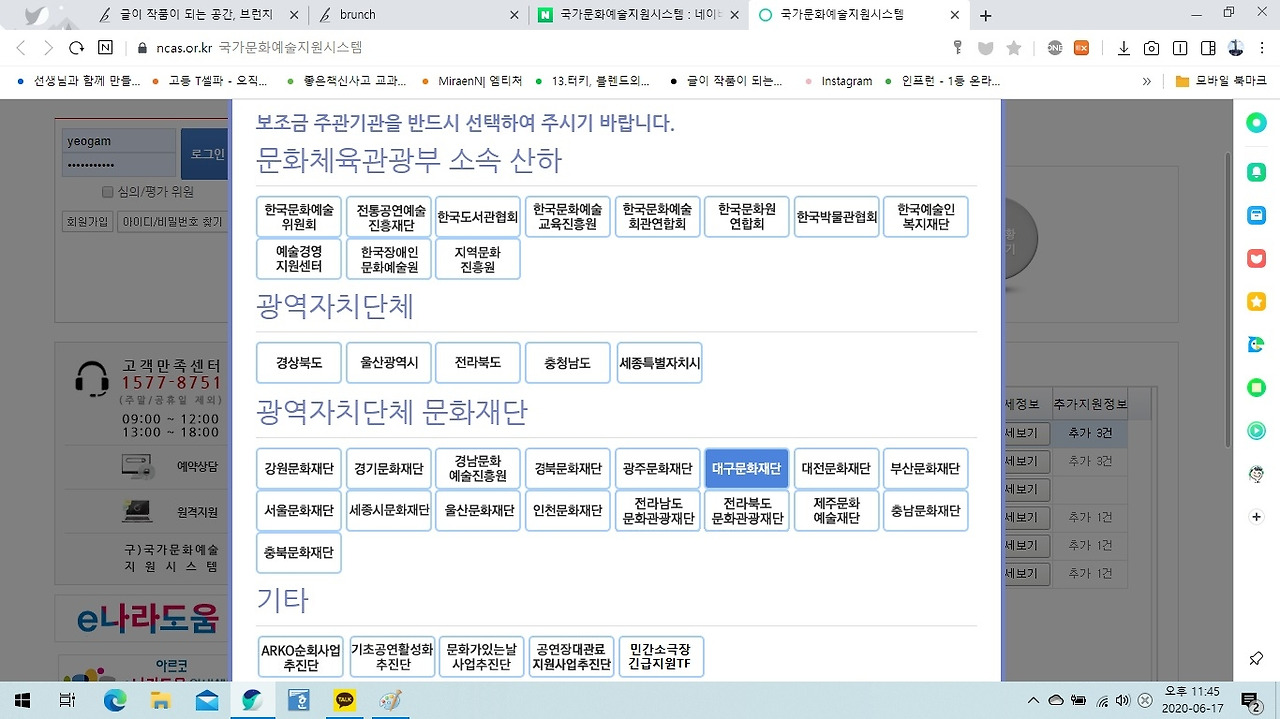Open the split view layout icon

tap(1208, 48)
